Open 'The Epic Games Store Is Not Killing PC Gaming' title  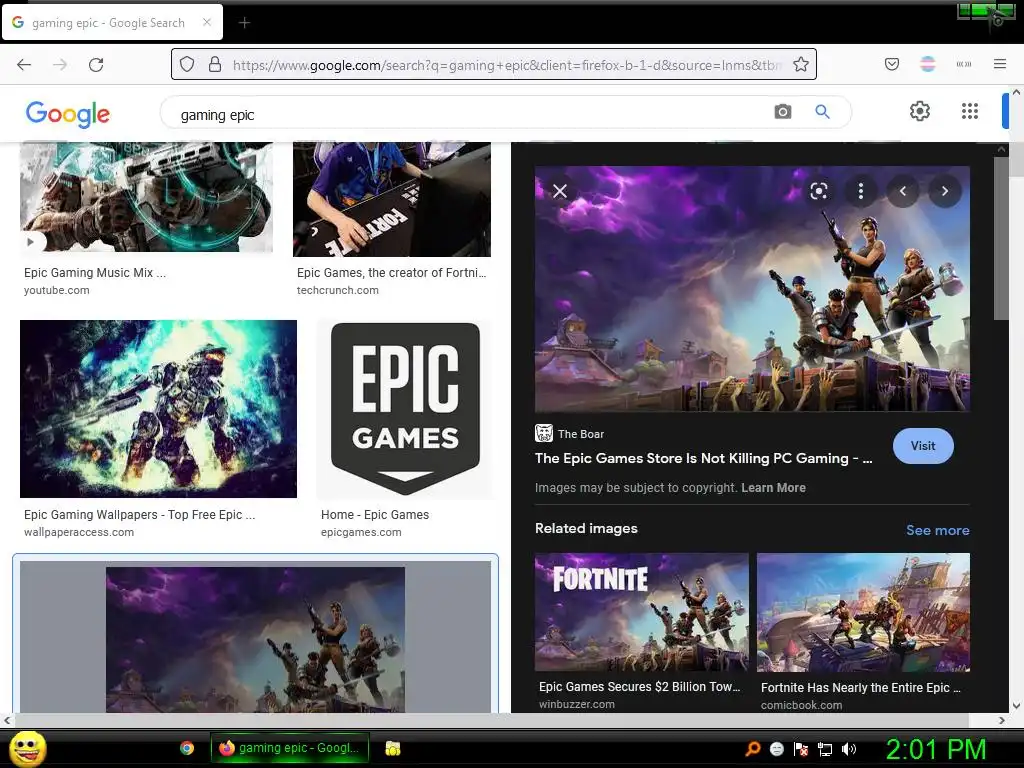click(x=703, y=458)
